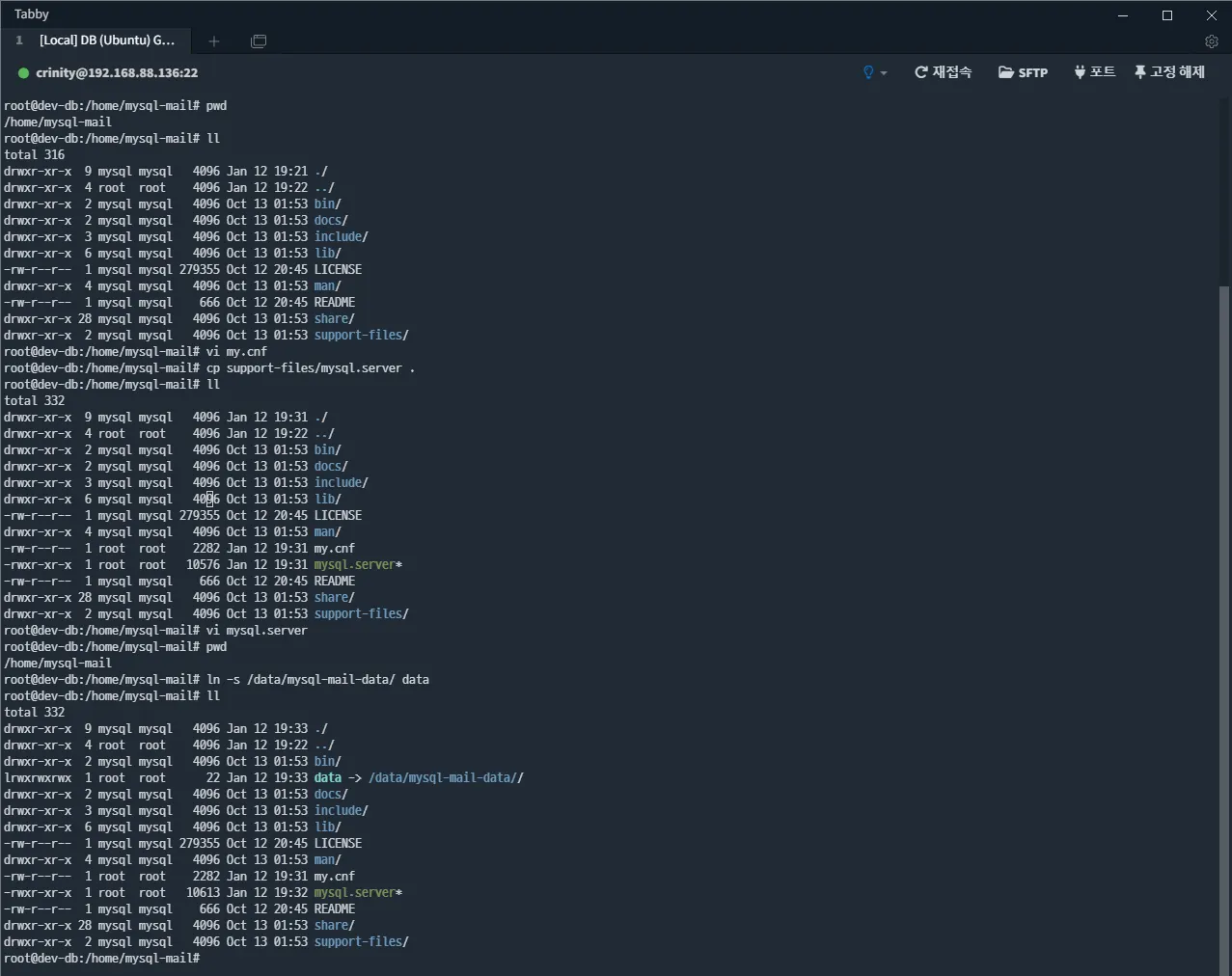1232x976 pixels.
Task: Click mysql.server* on the 10613 size row
Action: tap(358, 892)
